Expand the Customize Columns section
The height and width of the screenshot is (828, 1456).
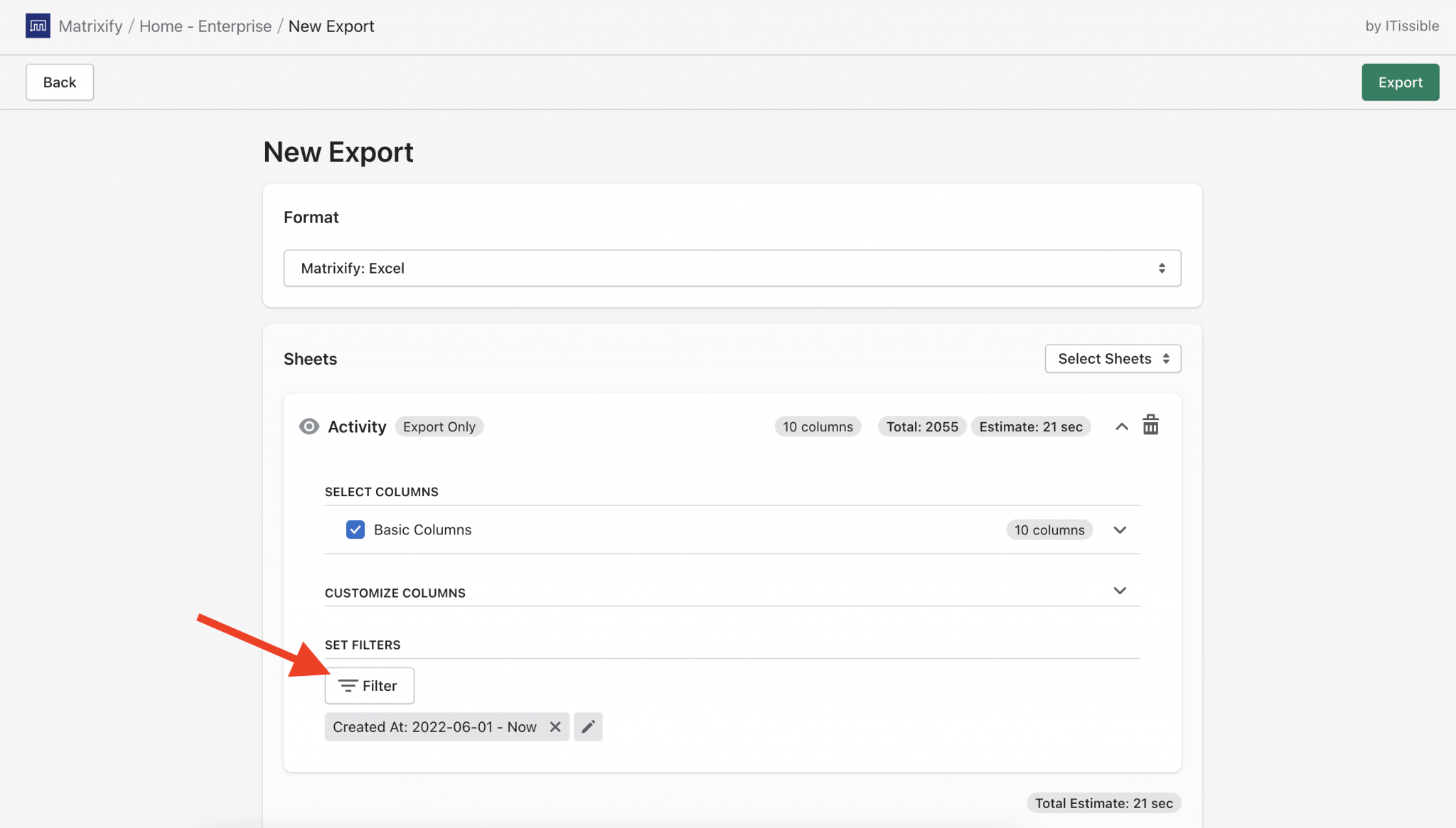tap(1120, 590)
